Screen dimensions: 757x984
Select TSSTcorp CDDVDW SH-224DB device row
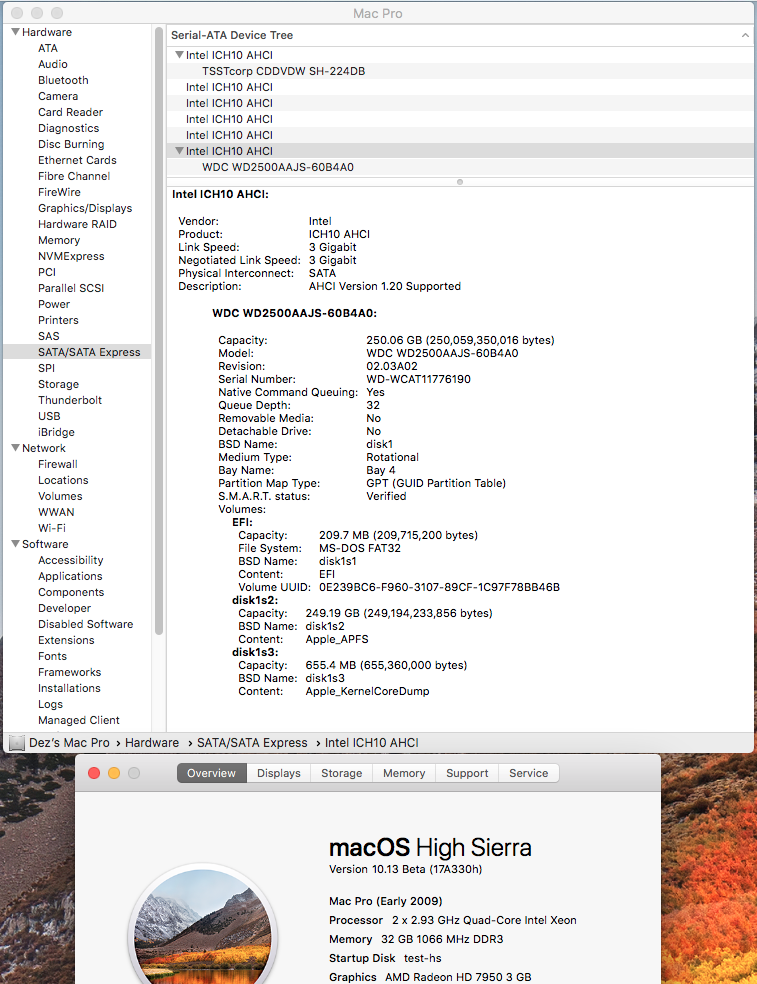[460, 71]
